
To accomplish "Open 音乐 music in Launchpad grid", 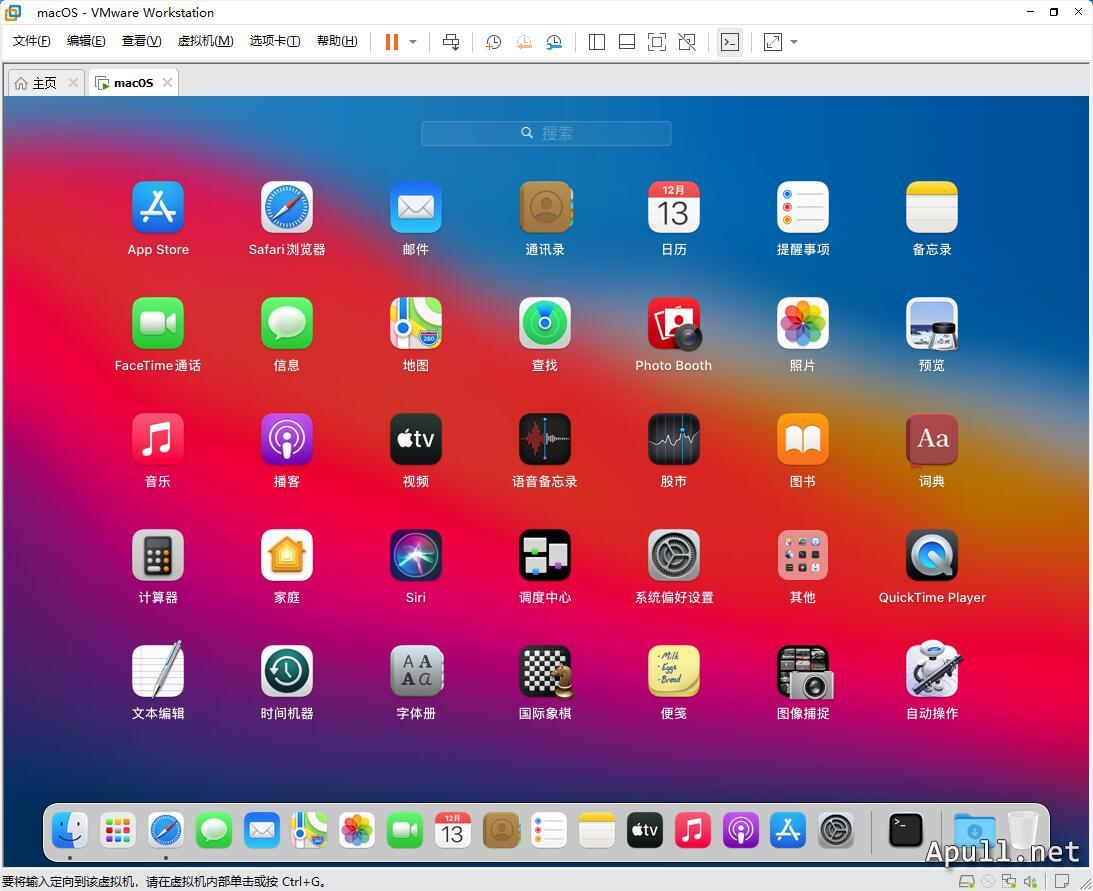I will (x=158, y=439).
